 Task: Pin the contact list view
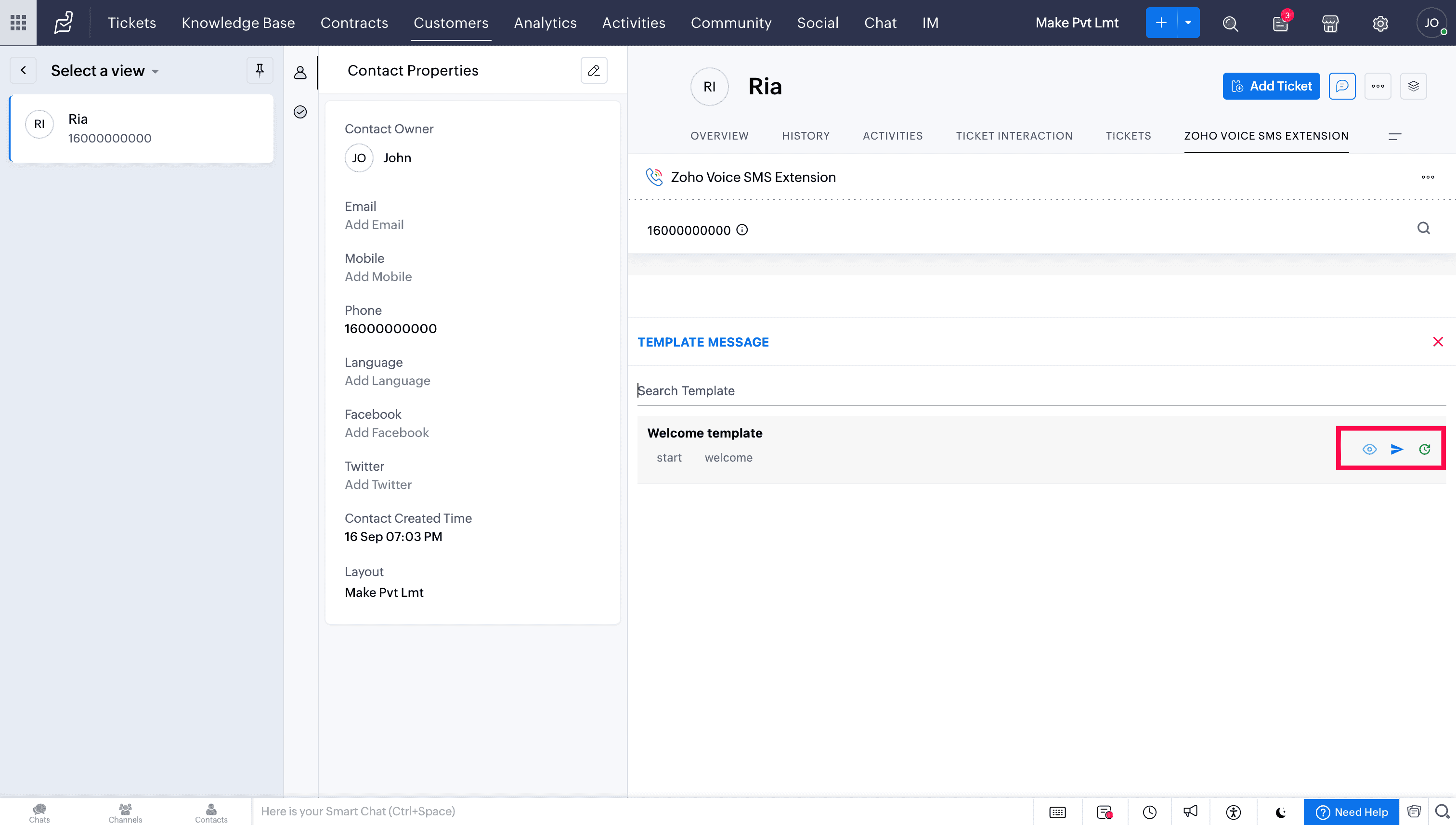(260, 70)
